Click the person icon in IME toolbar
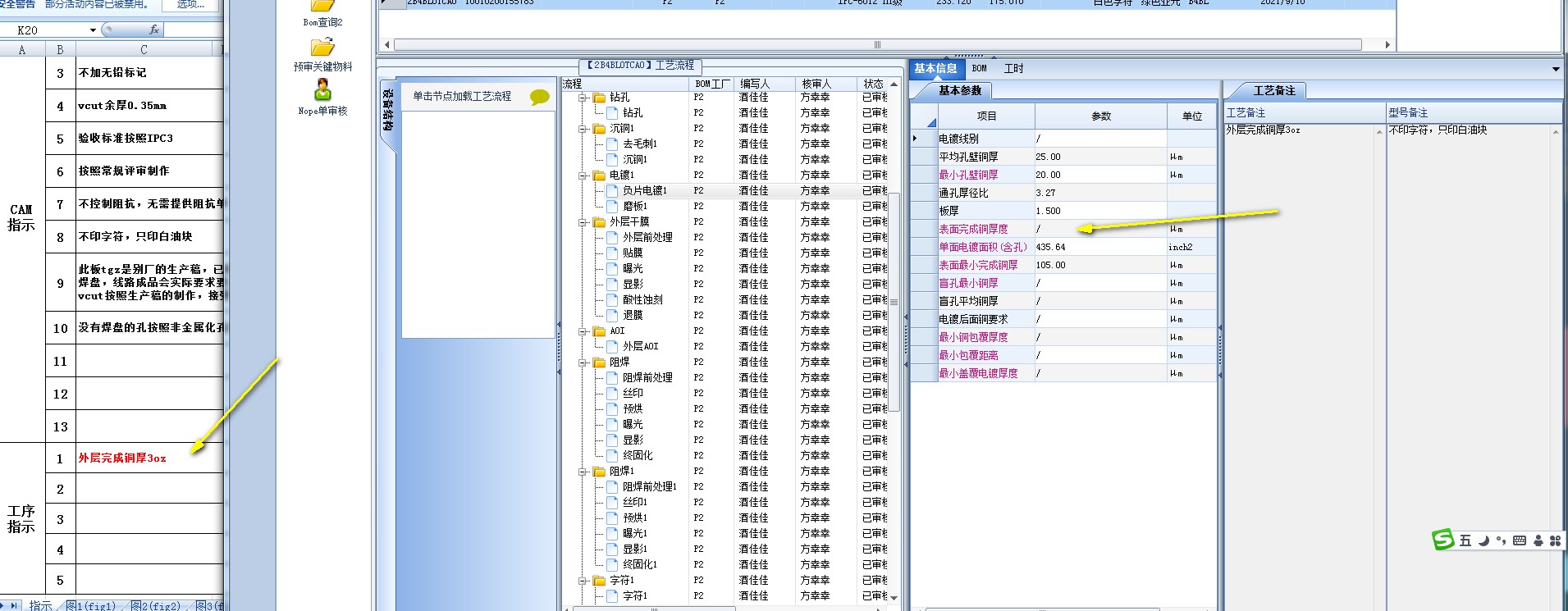 pos(1538,540)
